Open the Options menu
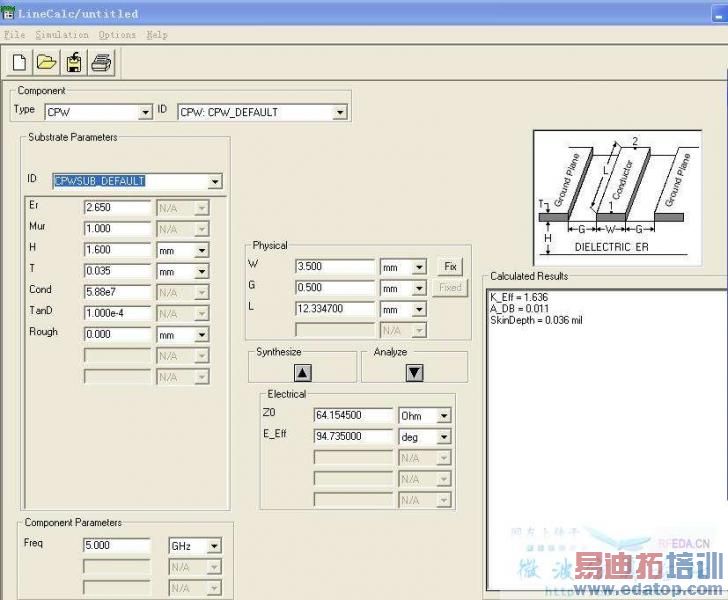Image resolution: width=728 pixels, height=600 pixels. tap(117, 35)
